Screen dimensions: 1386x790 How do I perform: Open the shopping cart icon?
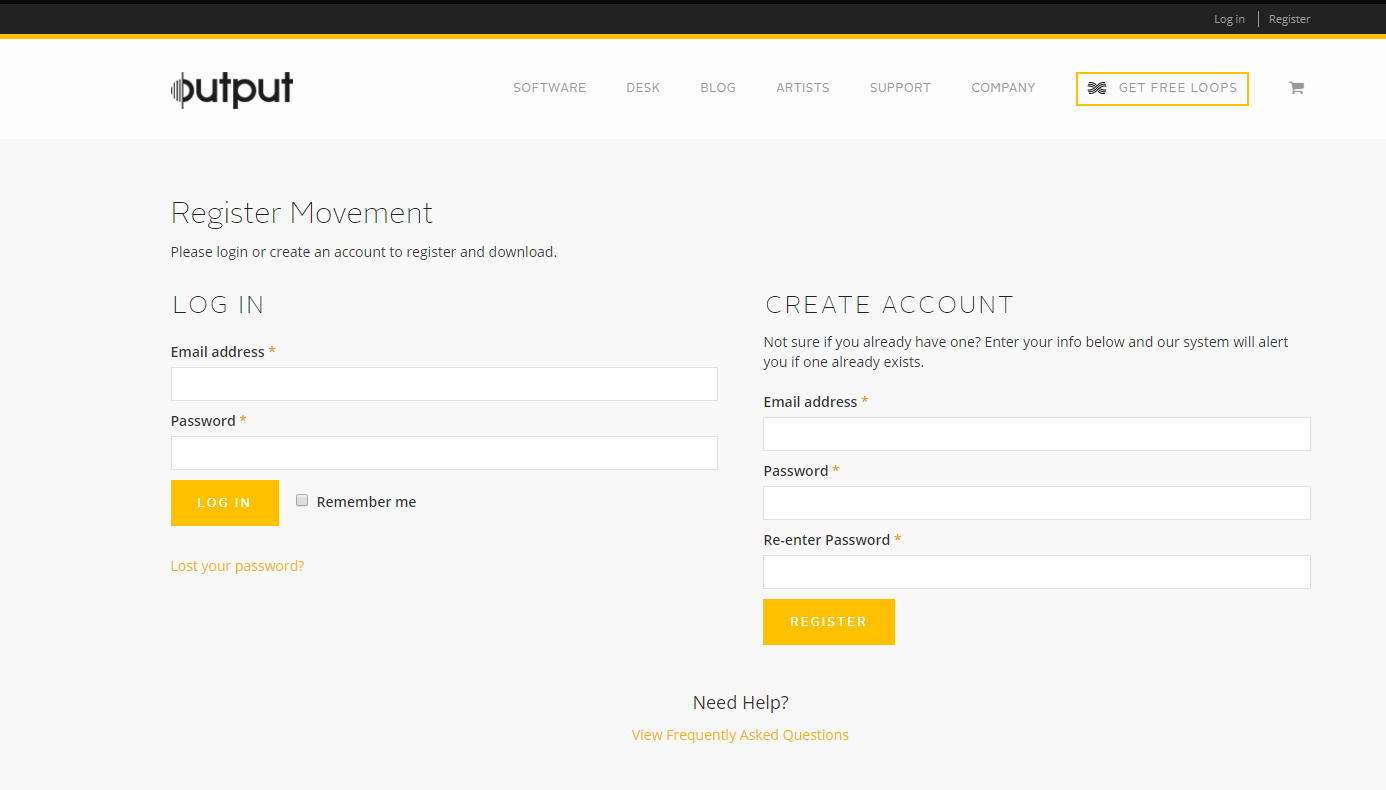[1296, 88]
